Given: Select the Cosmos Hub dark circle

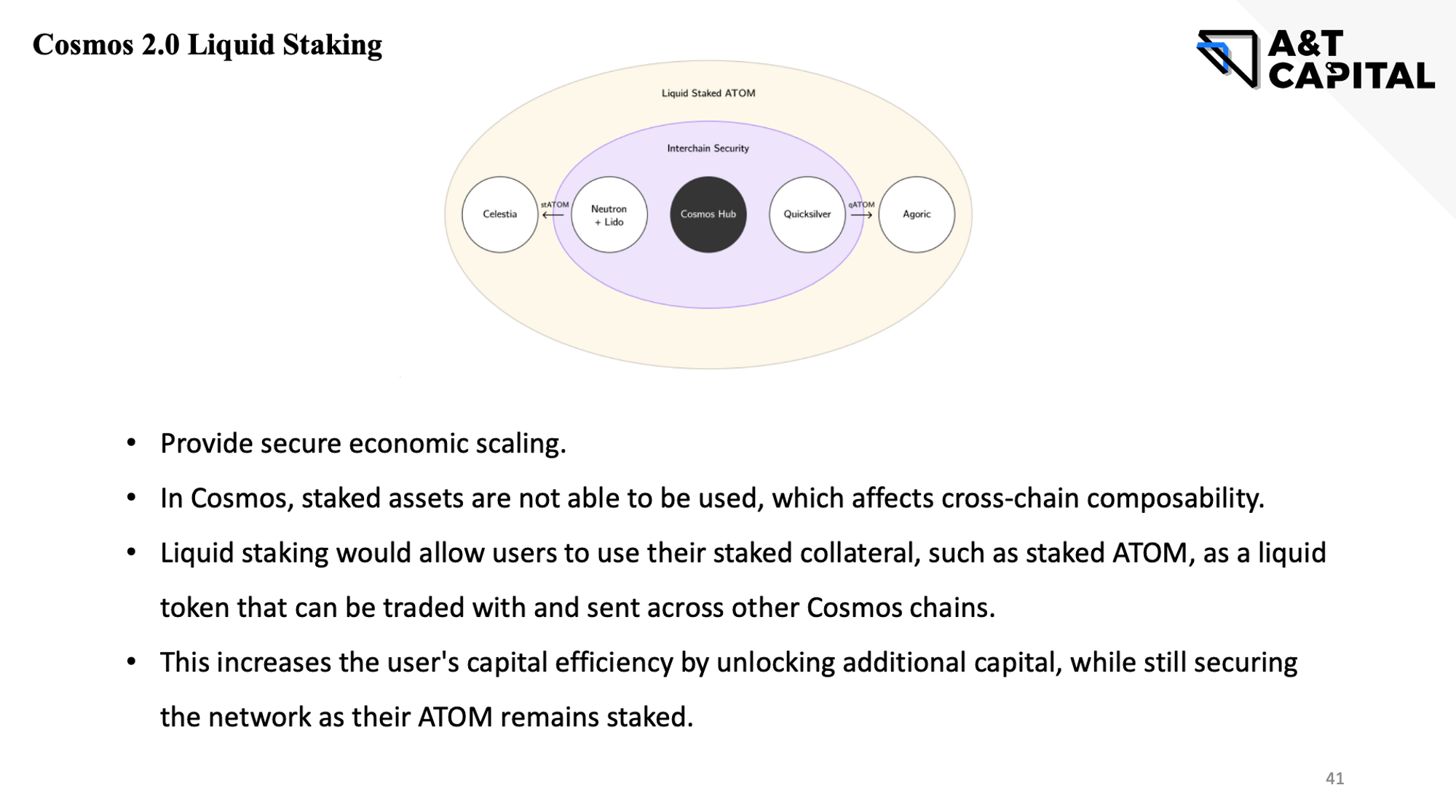Looking at the screenshot, I should pyautogui.click(x=708, y=215).
